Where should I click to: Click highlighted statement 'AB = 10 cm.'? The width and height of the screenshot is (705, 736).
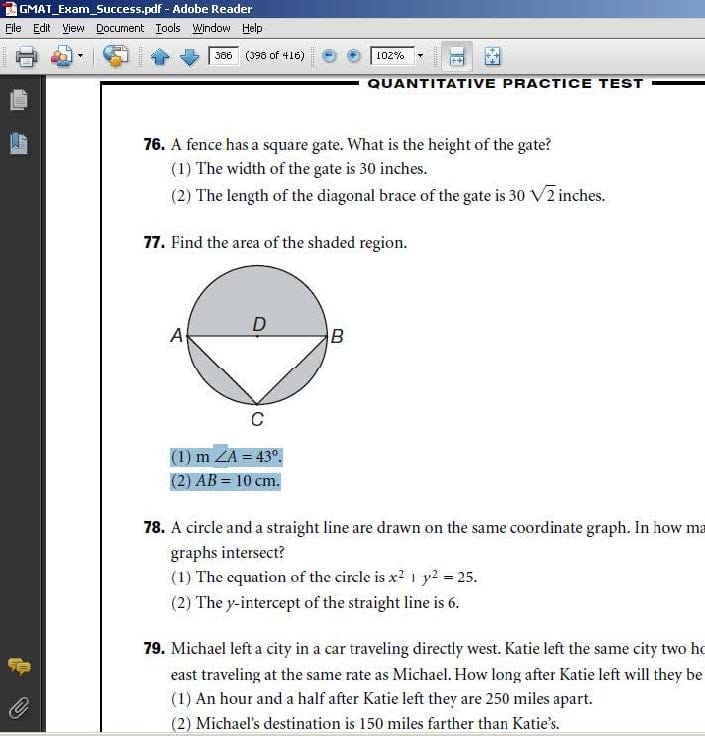[x=225, y=481]
